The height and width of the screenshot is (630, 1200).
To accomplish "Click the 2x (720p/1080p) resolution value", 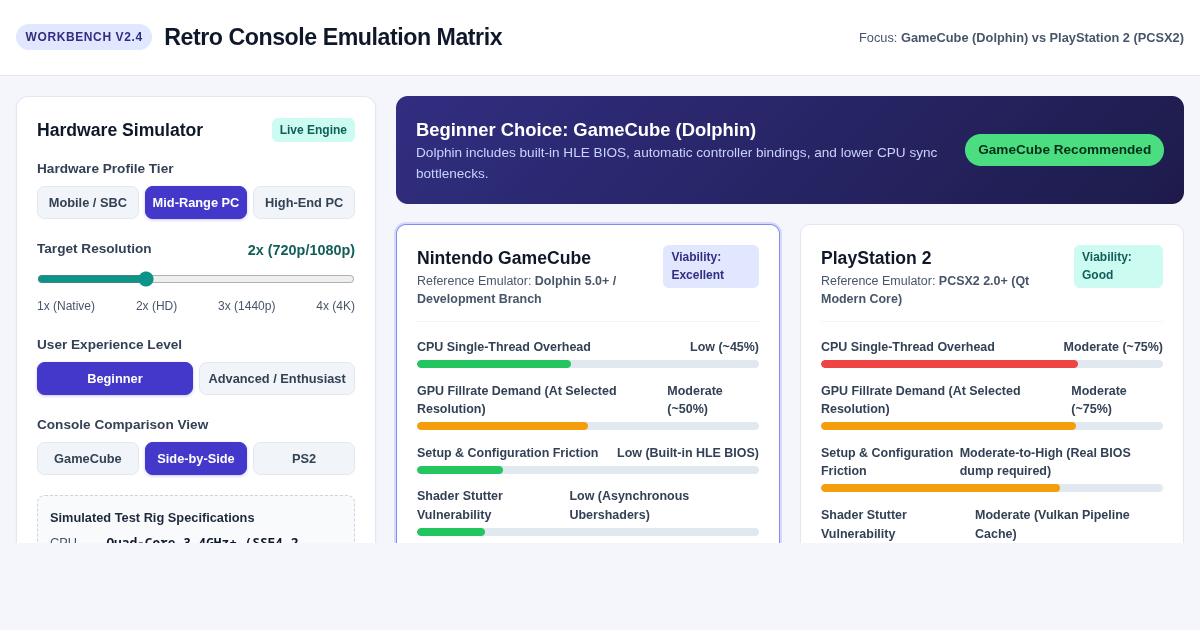I will [301, 250].
